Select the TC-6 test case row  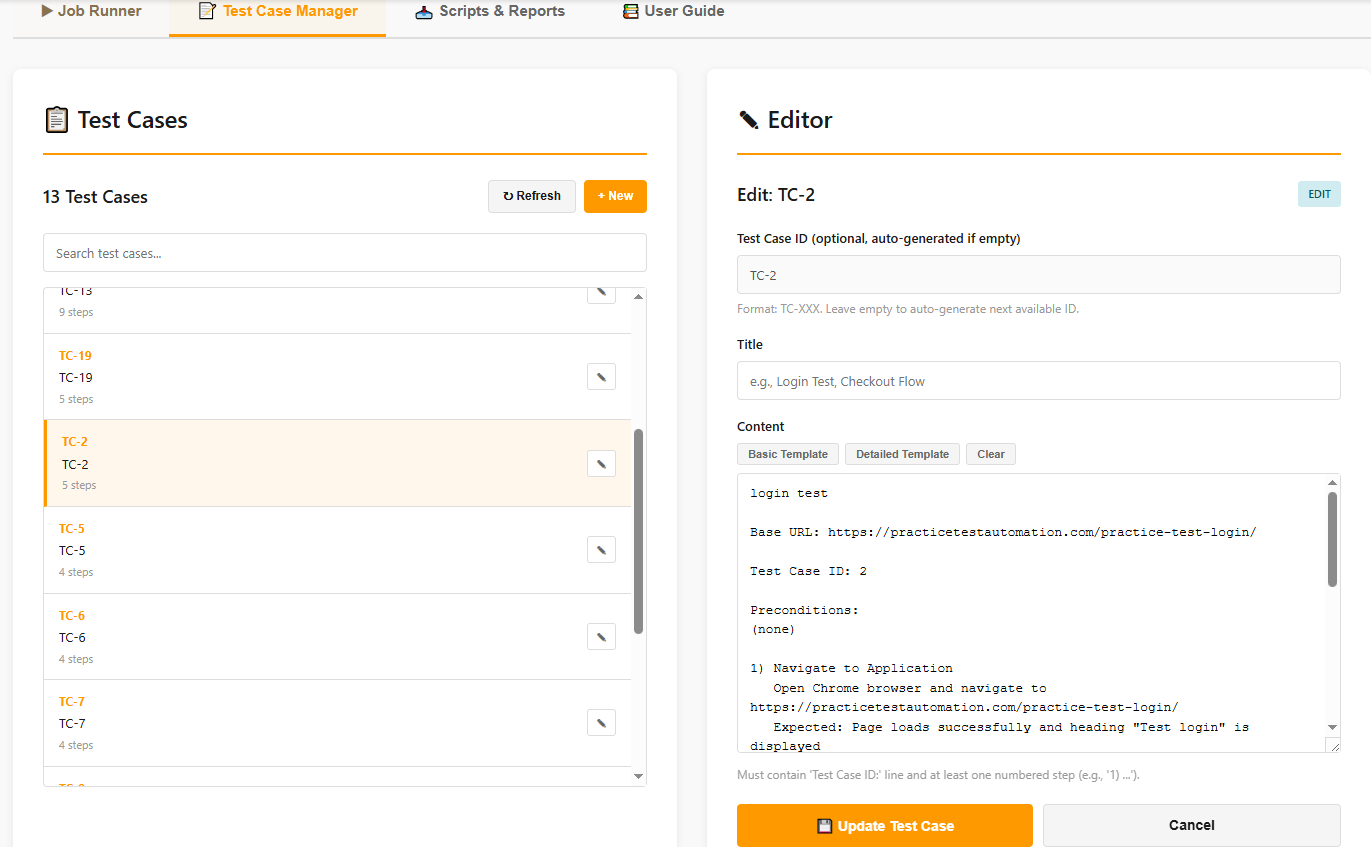[337, 637]
